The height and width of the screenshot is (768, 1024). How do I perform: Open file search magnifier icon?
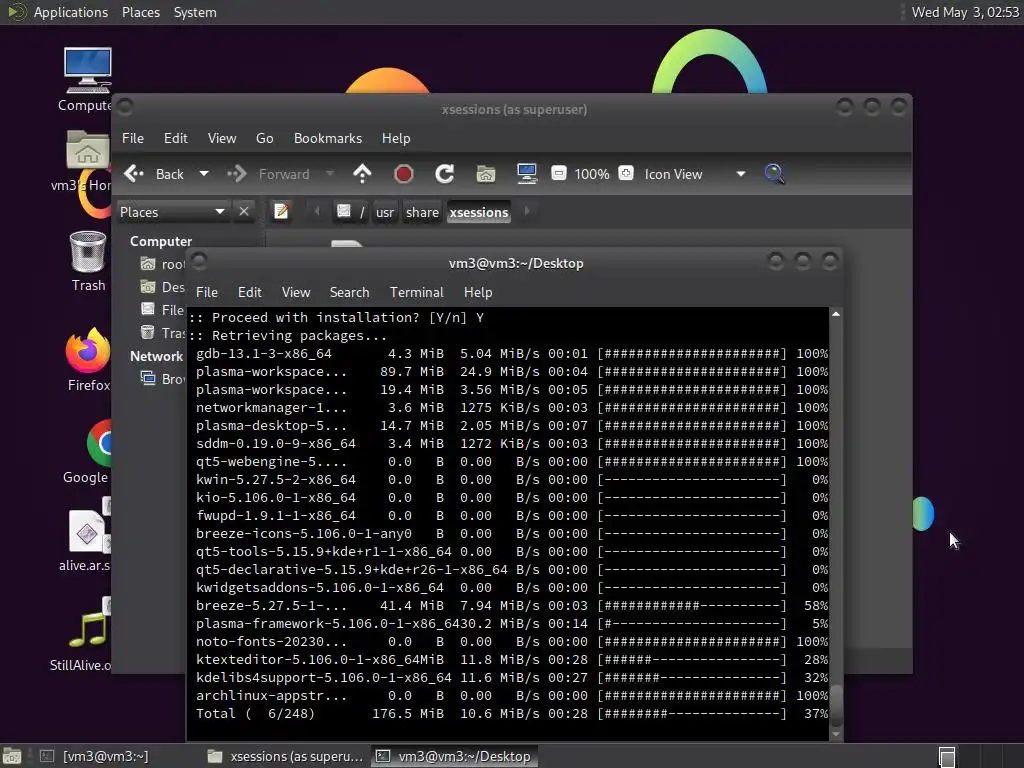(774, 174)
